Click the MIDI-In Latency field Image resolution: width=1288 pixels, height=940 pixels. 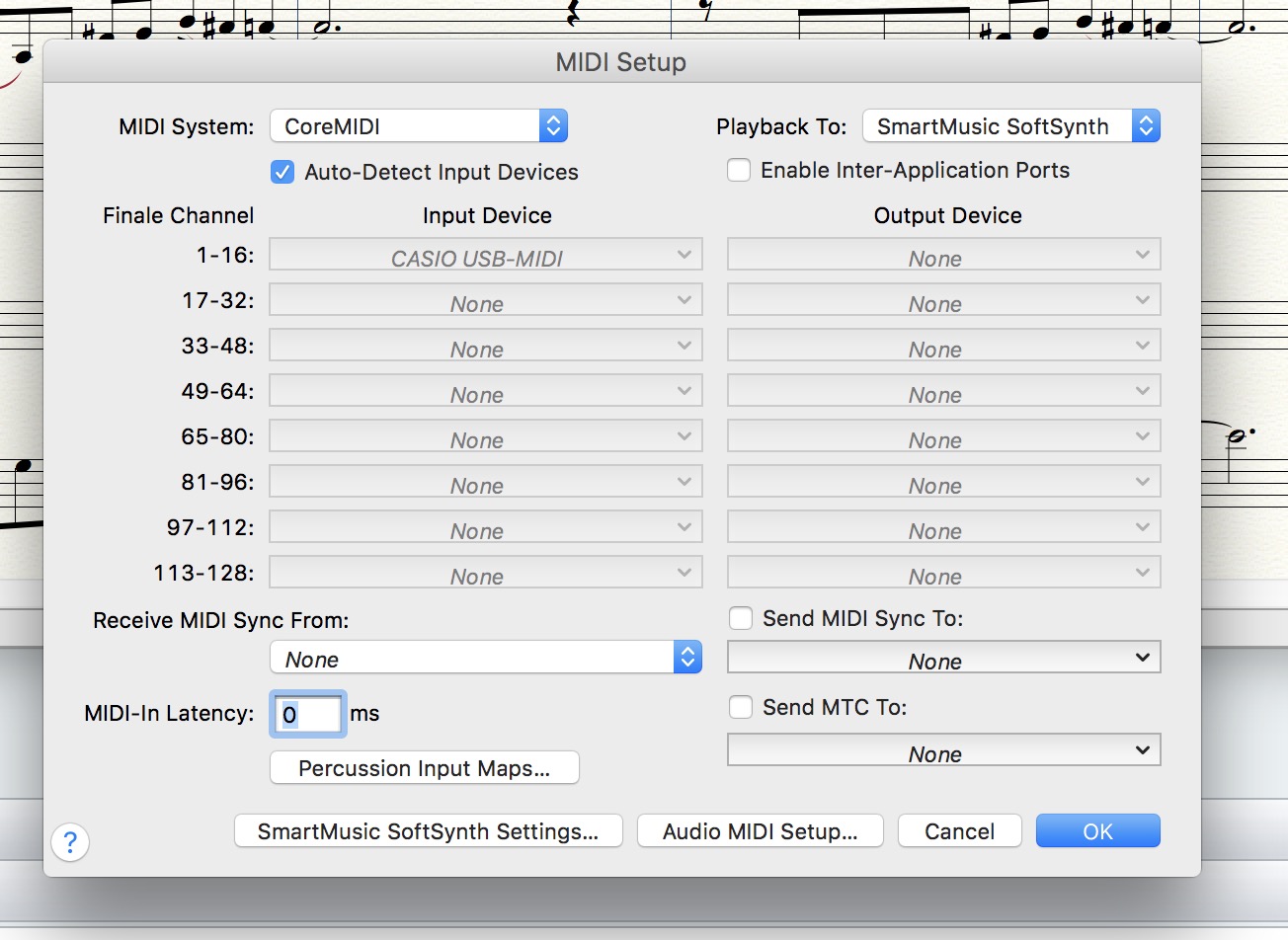(x=307, y=714)
